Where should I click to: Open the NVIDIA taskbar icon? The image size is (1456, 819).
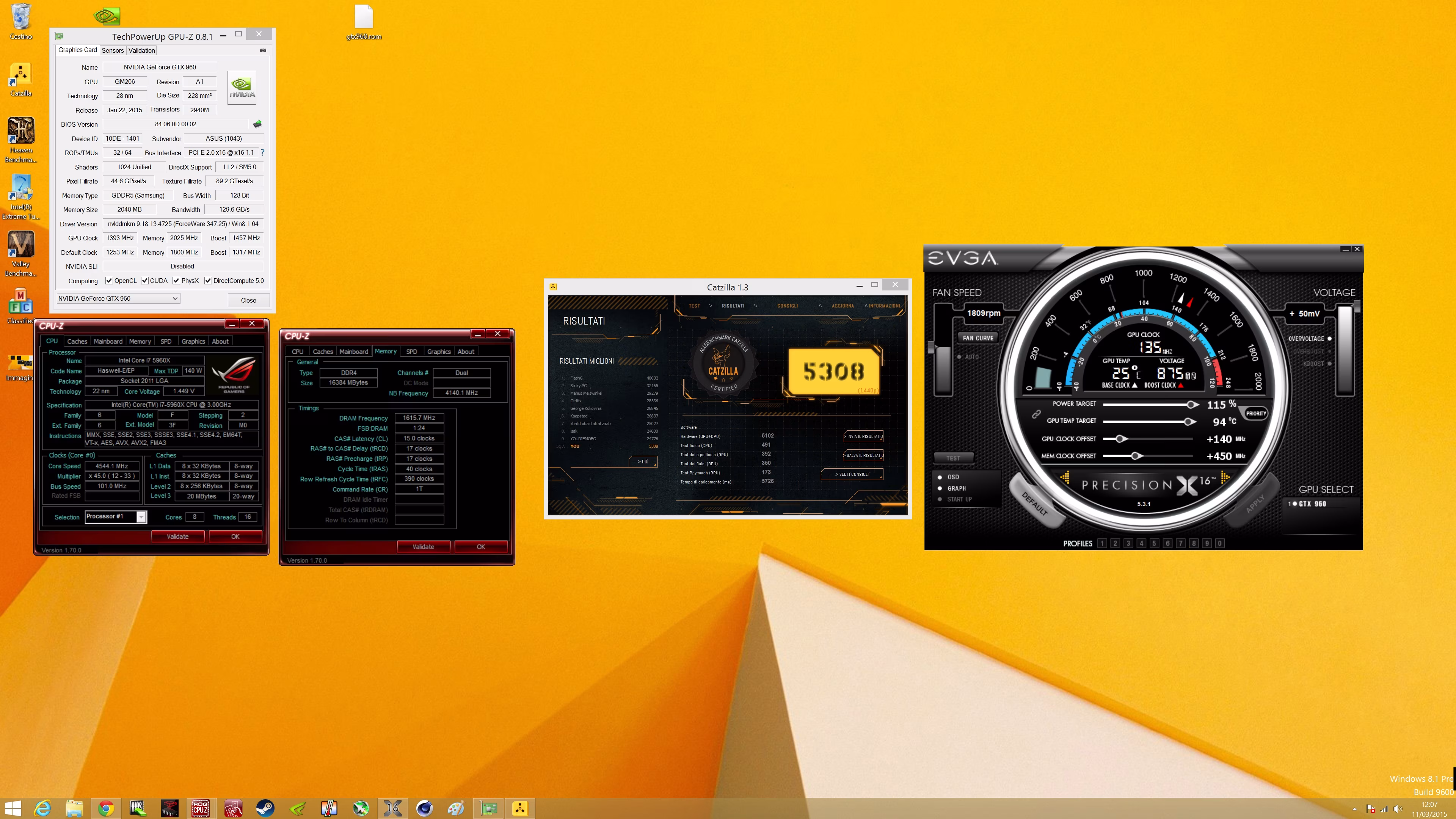[x=297, y=808]
